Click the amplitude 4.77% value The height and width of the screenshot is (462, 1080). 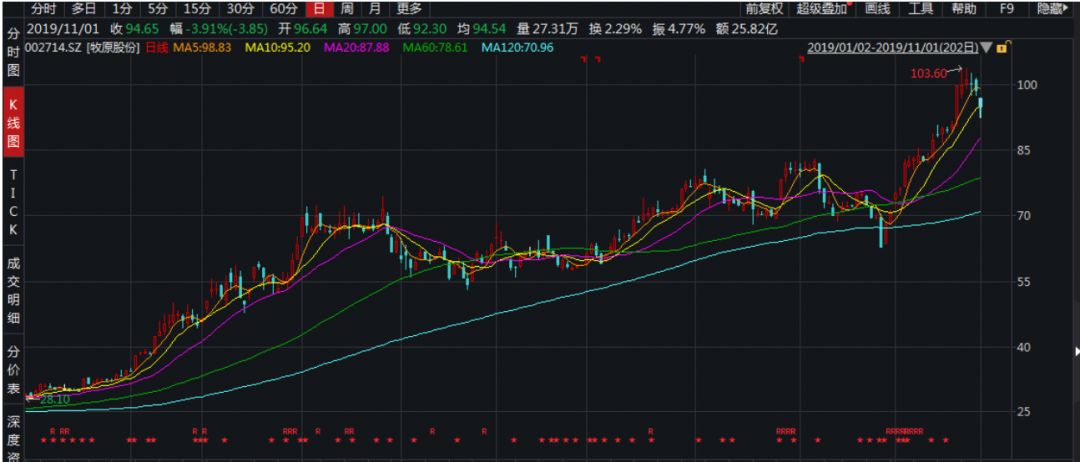click(x=687, y=29)
